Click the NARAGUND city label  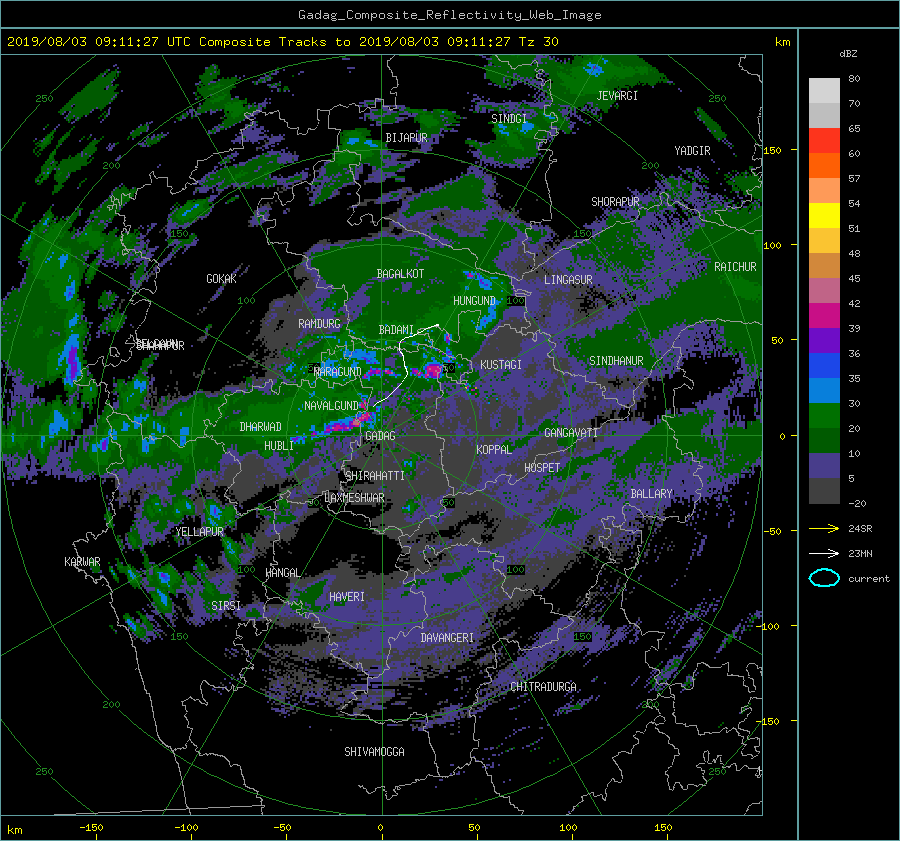pyautogui.click(x=338, y=372)
